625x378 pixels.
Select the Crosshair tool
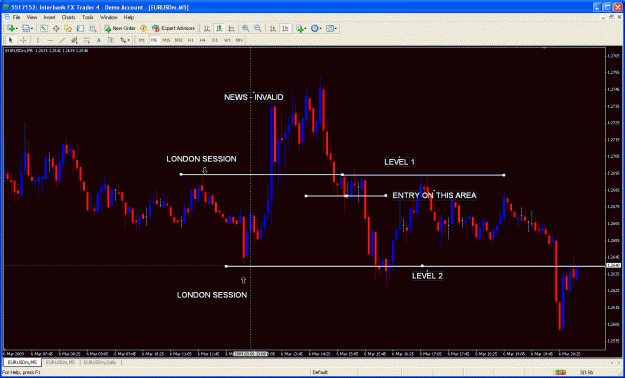click(23, 40)
